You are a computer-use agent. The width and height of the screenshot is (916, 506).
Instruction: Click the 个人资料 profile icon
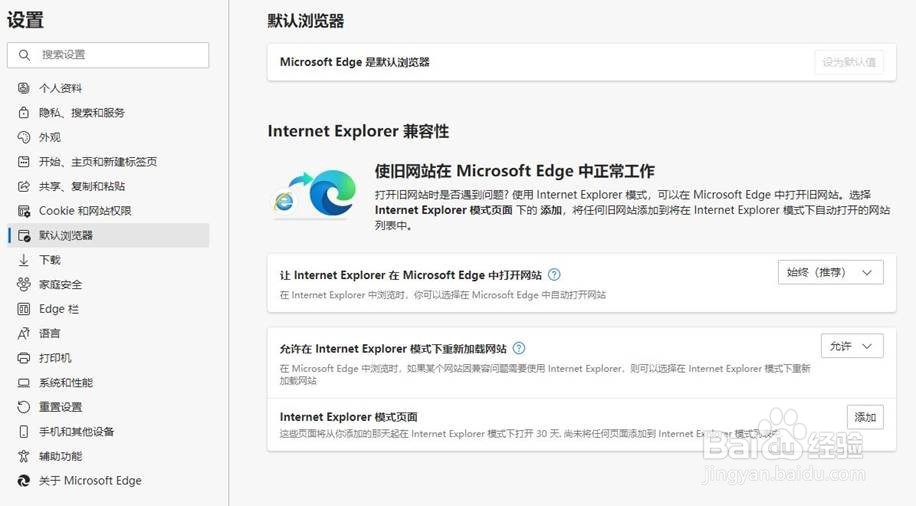point(23,88)
